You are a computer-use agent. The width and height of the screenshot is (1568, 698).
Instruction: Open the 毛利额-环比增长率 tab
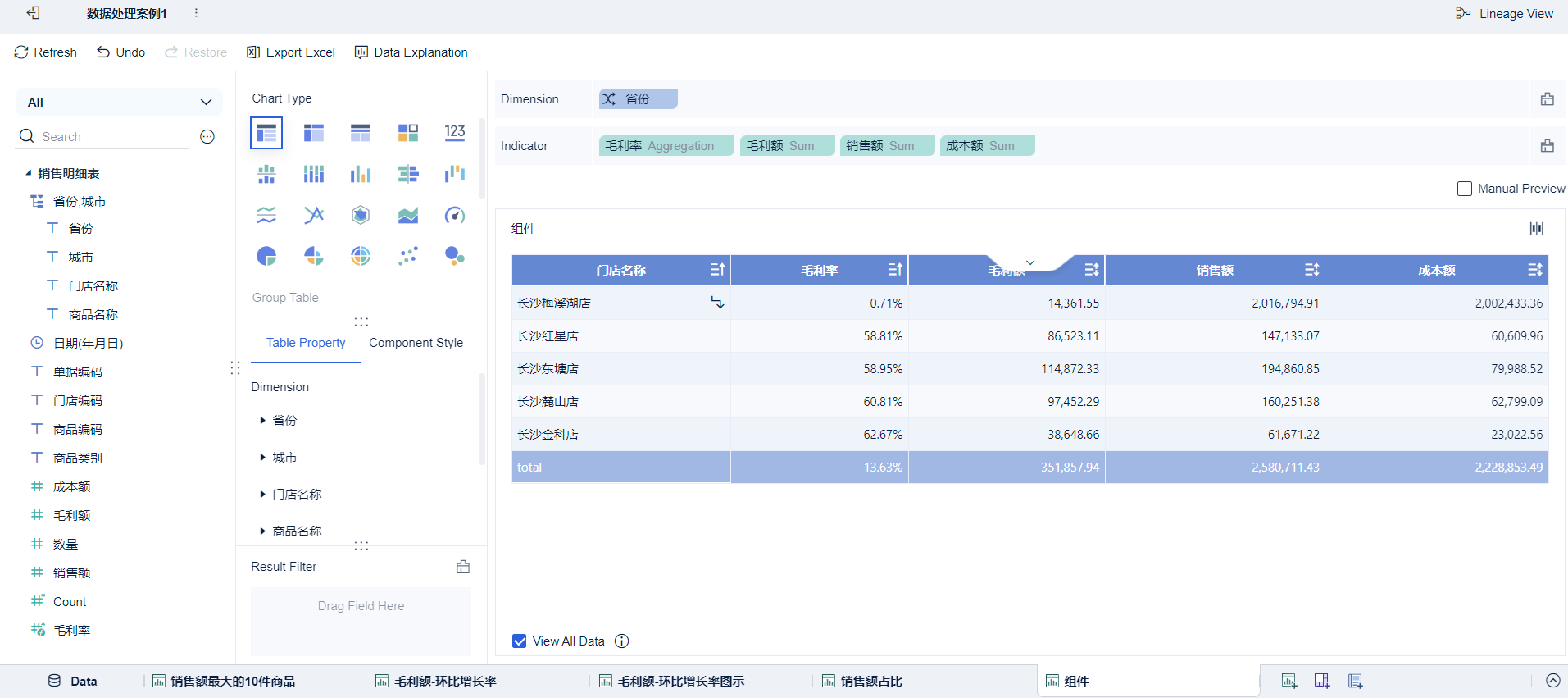coord(436,681)
